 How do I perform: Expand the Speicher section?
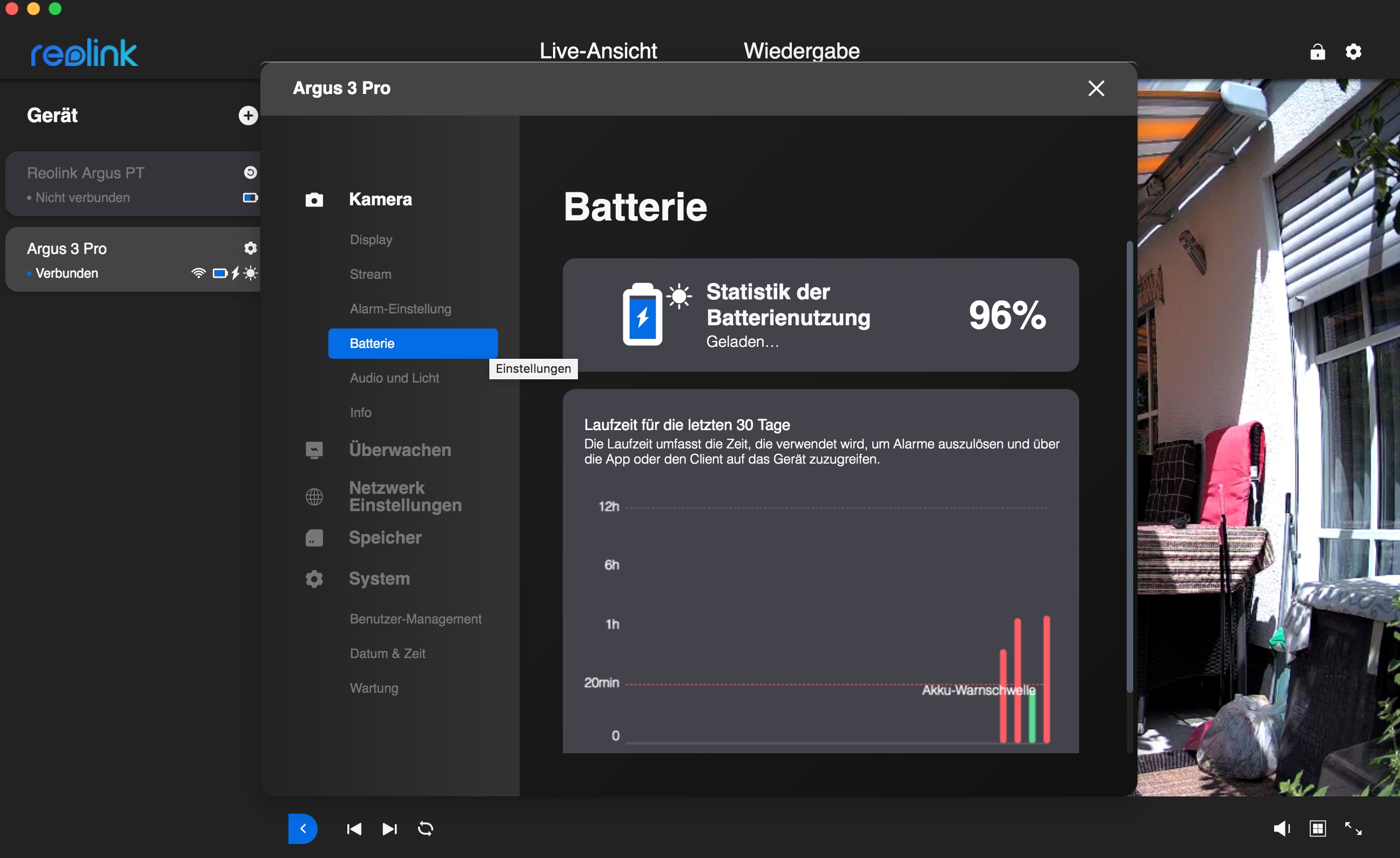(x=385, y=538)
